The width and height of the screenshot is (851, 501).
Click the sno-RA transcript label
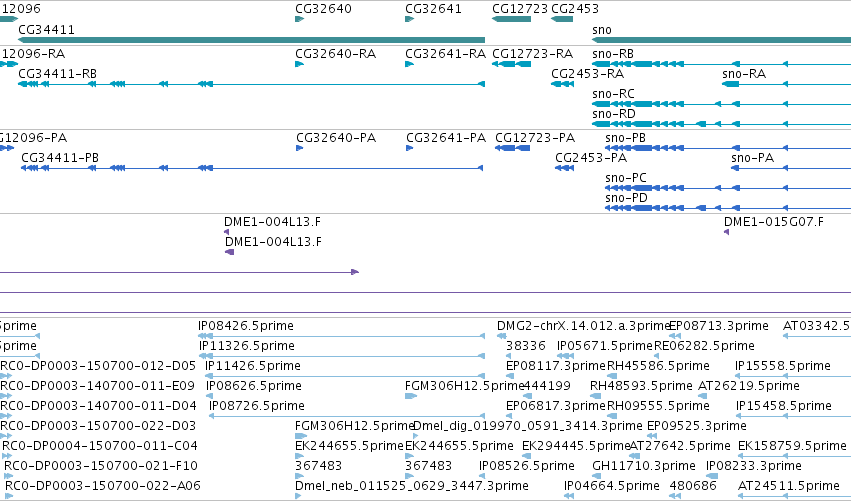[744, 74]
